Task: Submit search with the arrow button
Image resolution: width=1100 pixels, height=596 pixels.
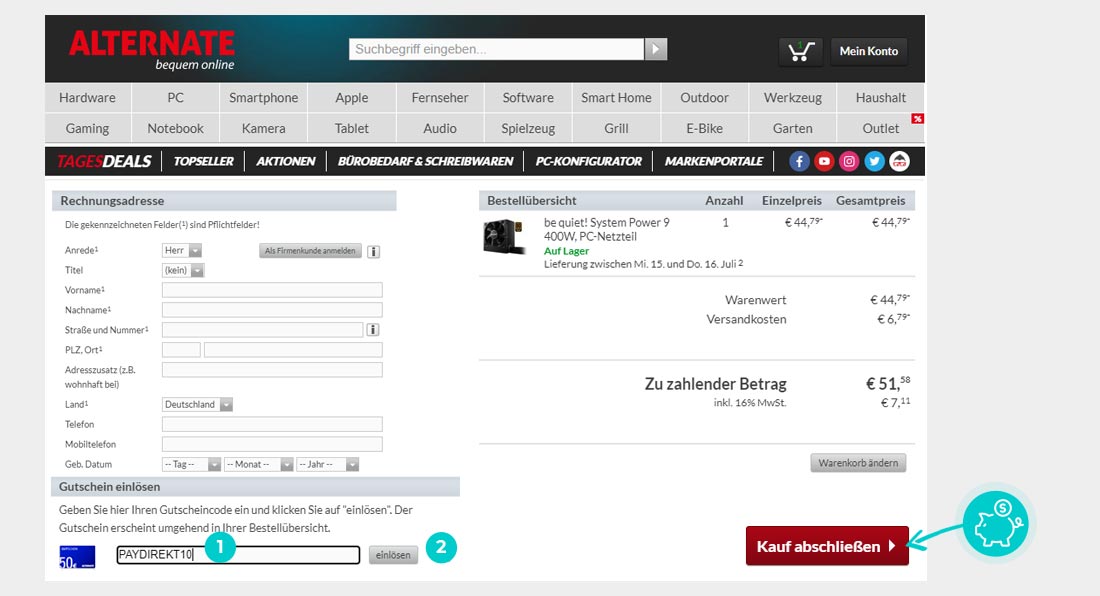Action: pyautogui.click(x=656, y=49)
